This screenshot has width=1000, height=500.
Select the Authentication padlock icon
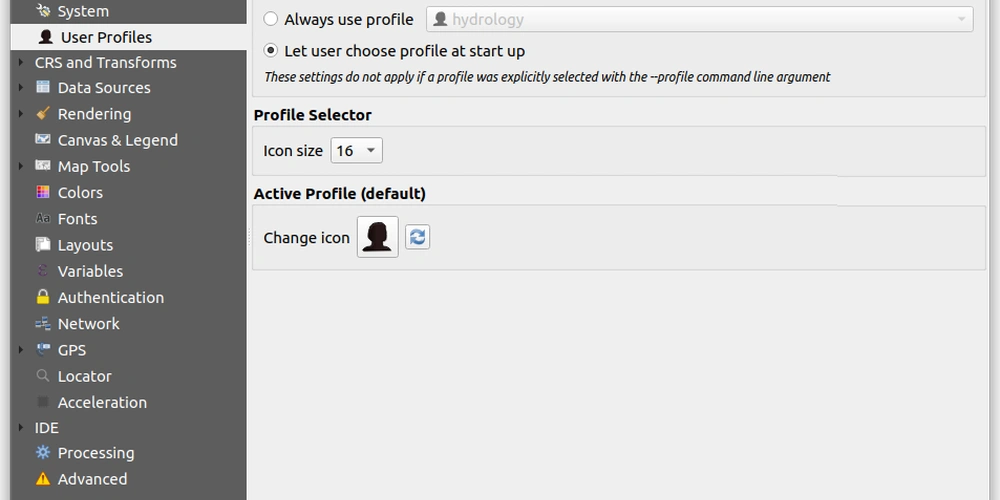point(43,297)
